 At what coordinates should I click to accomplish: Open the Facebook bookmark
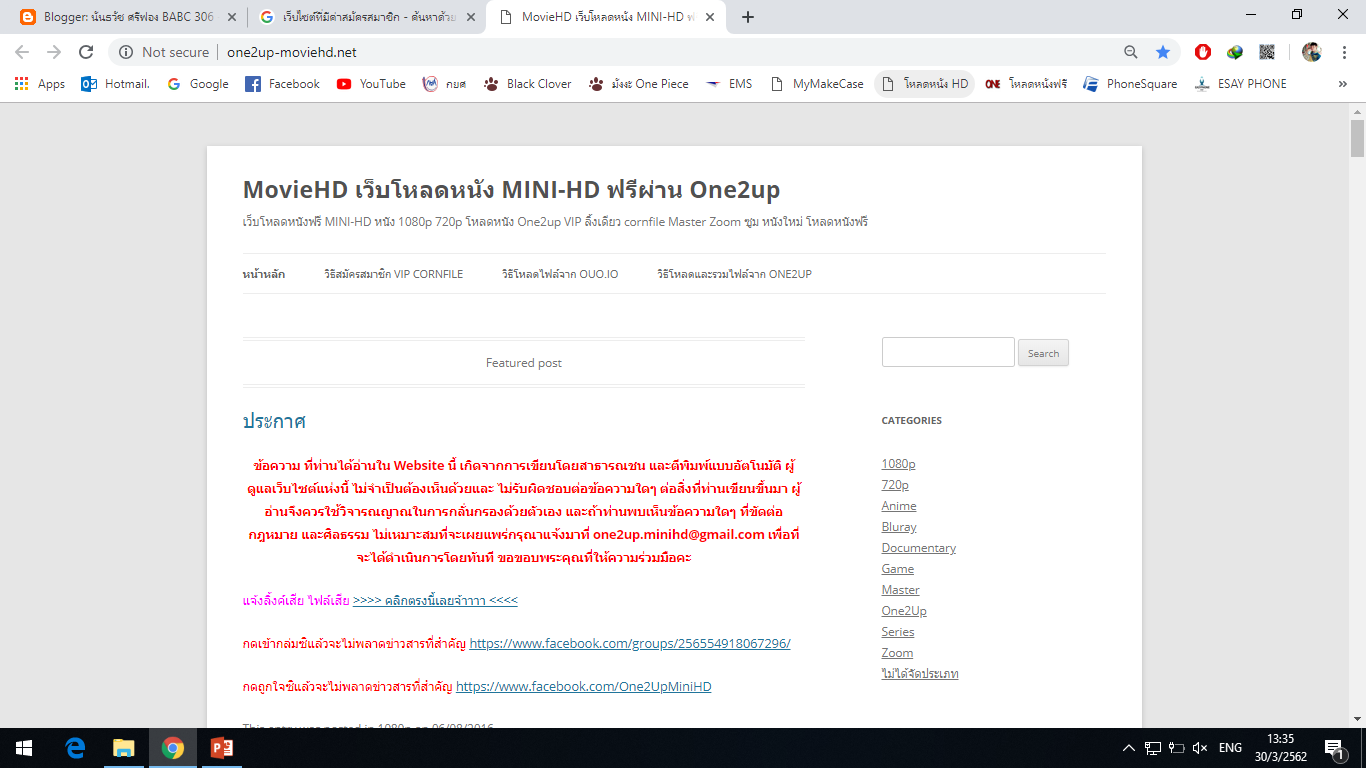click(x=281, y=84)
